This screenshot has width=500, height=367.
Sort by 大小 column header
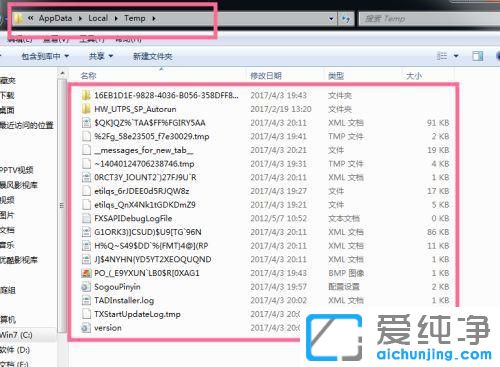coord(414,76)
